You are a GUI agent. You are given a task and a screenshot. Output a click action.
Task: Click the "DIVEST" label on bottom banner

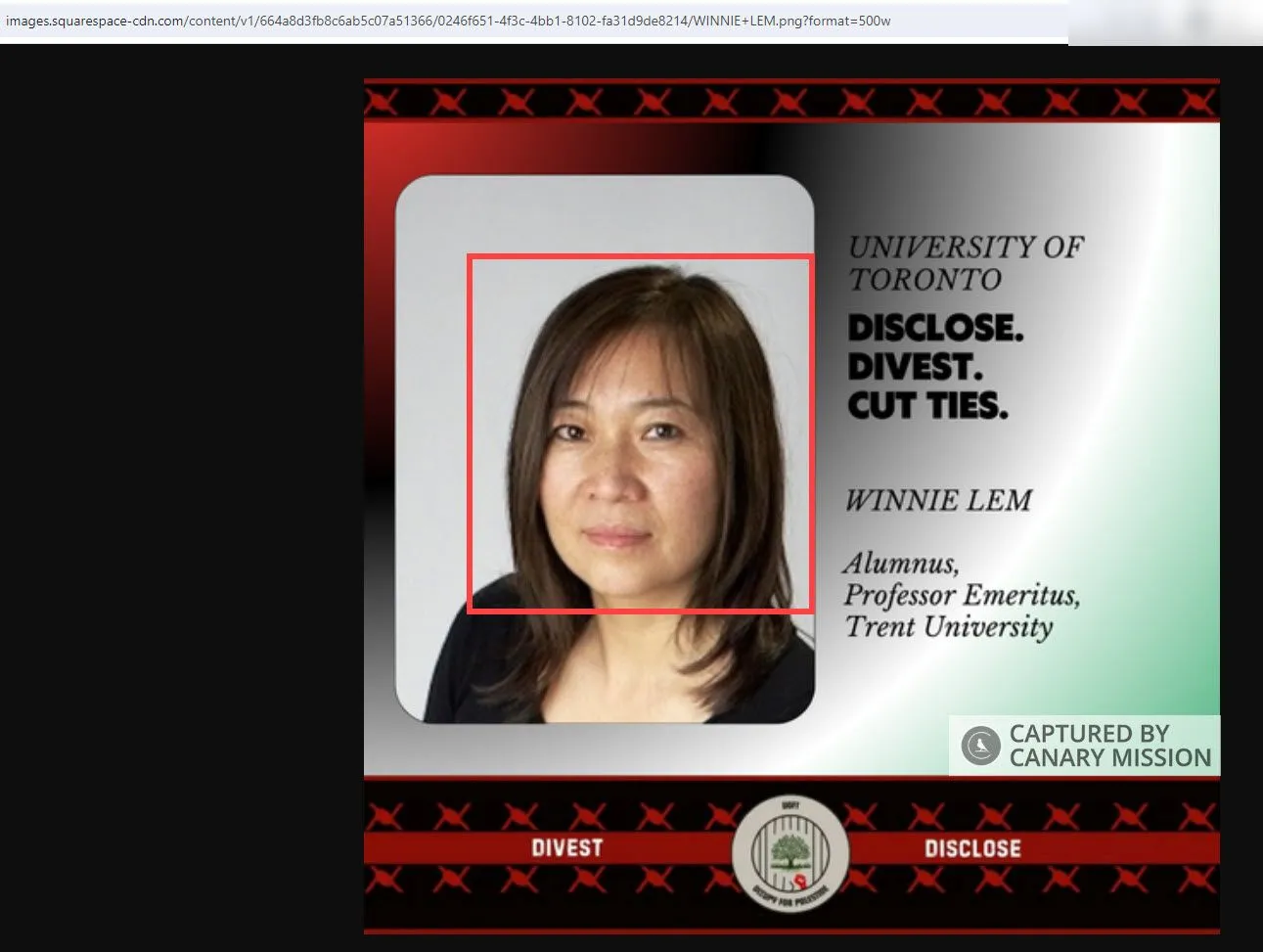coord(566,848)
